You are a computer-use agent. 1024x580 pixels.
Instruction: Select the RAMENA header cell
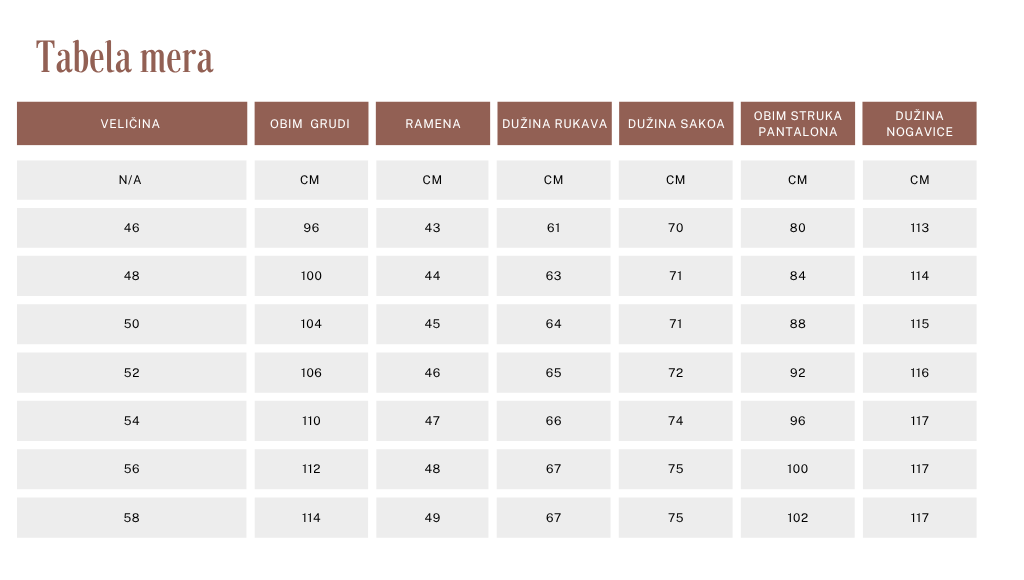click(x=432, y=123)
